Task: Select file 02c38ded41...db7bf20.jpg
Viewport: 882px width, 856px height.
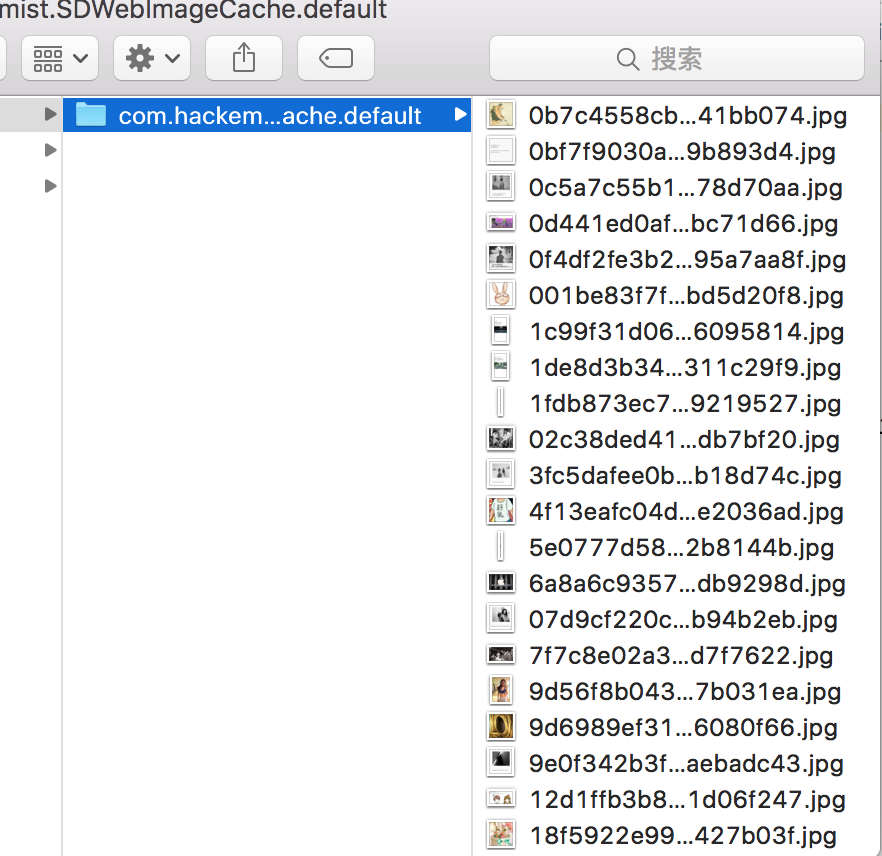Action: point(676,439)
